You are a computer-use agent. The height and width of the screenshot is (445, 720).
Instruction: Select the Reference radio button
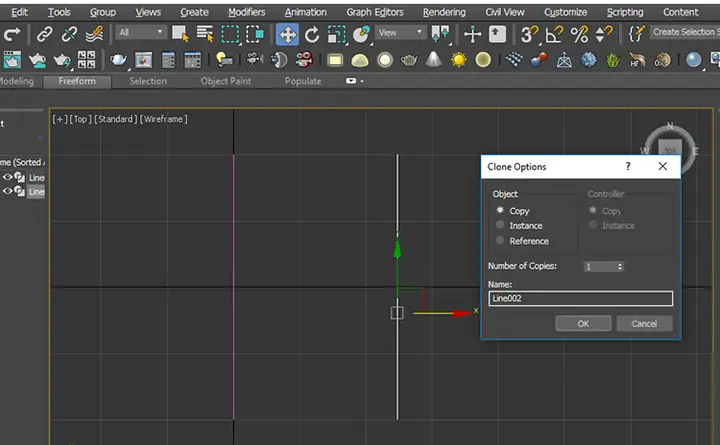[500, 240]
